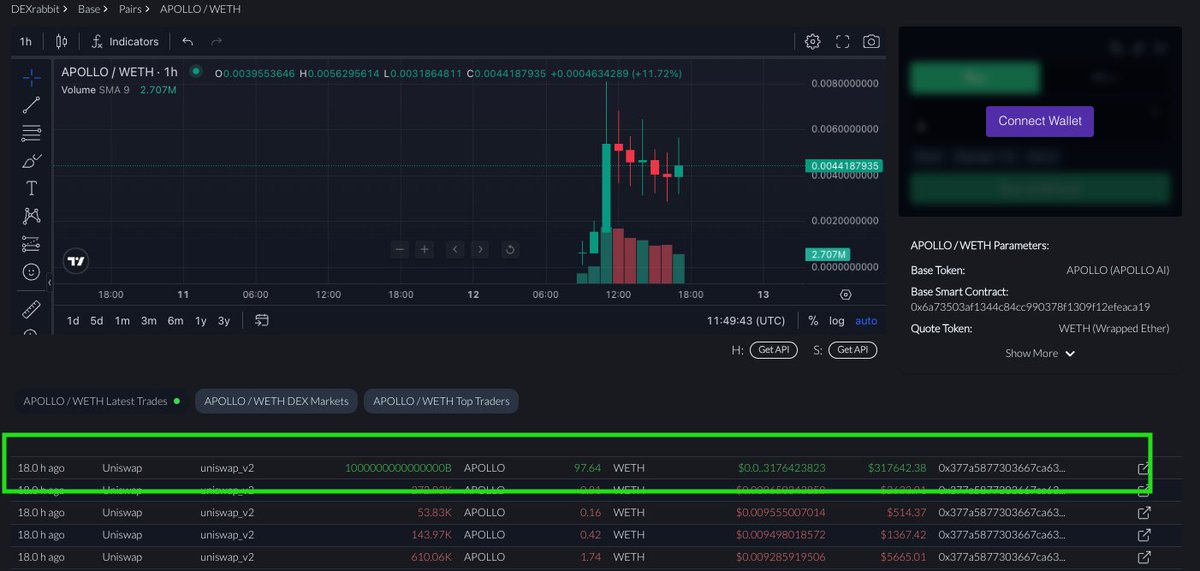Set range to 1y

pos(201,321)
